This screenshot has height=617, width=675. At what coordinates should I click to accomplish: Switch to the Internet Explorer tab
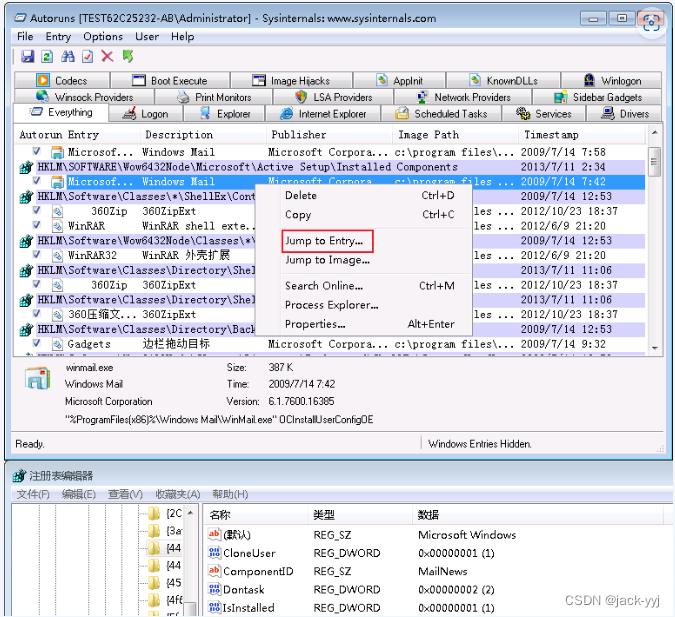(323, 114)
